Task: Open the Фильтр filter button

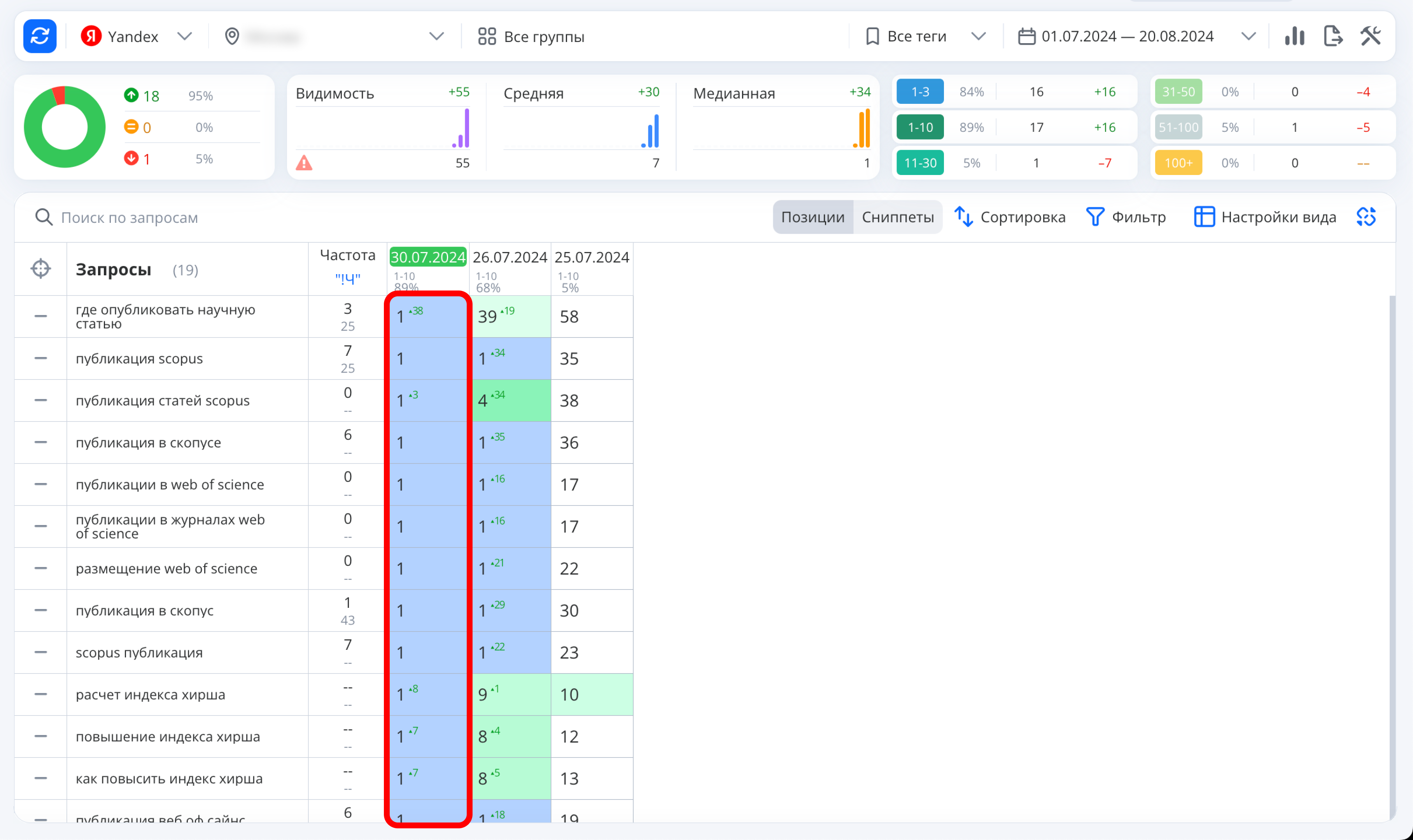Action: [x=1126, y=217]
